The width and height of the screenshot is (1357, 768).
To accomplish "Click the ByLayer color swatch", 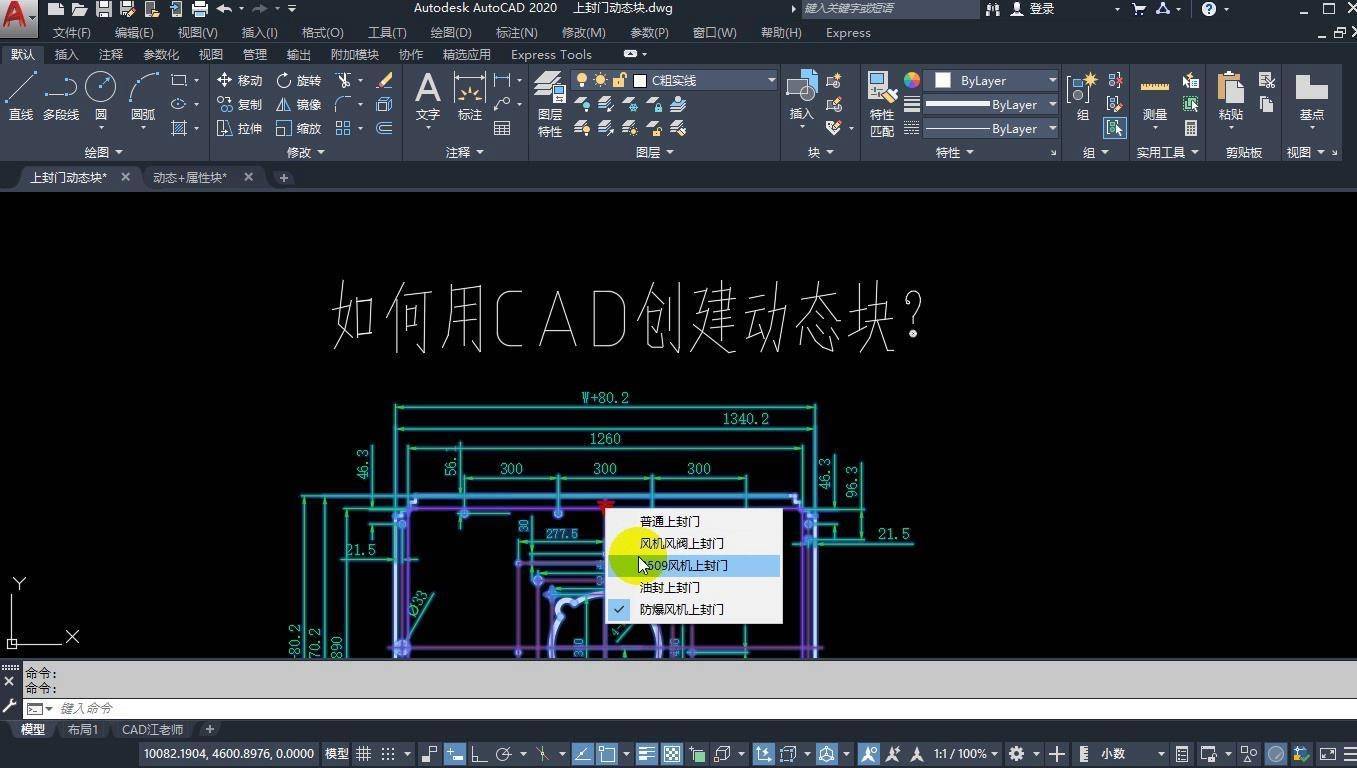I will pyautogui.click(x=942, y=80).
